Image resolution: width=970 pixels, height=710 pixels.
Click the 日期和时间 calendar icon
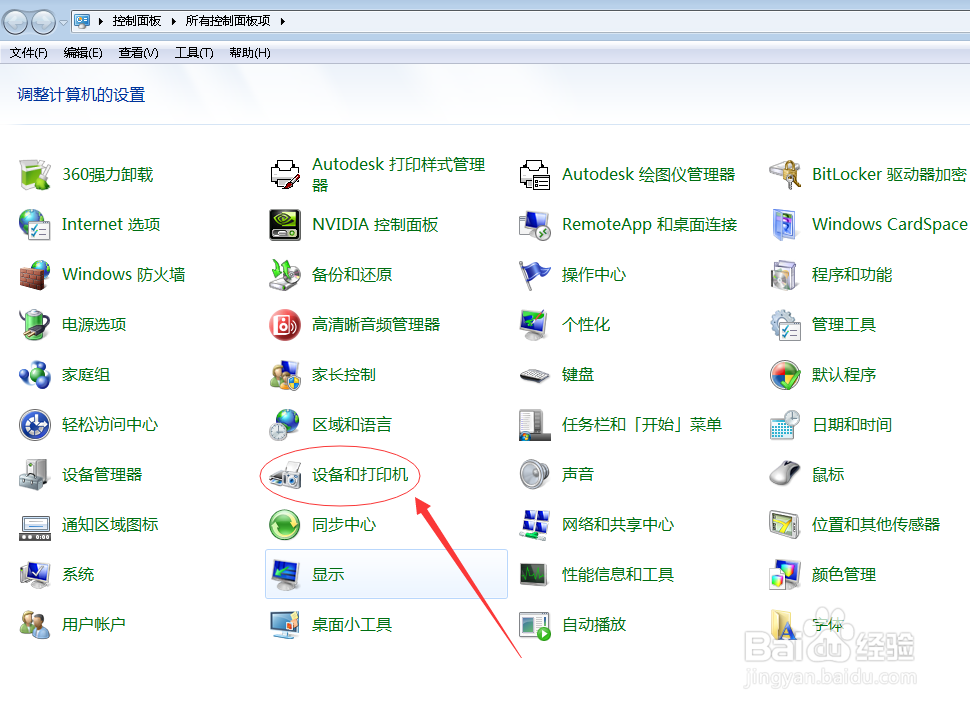[x=786, y=425]
